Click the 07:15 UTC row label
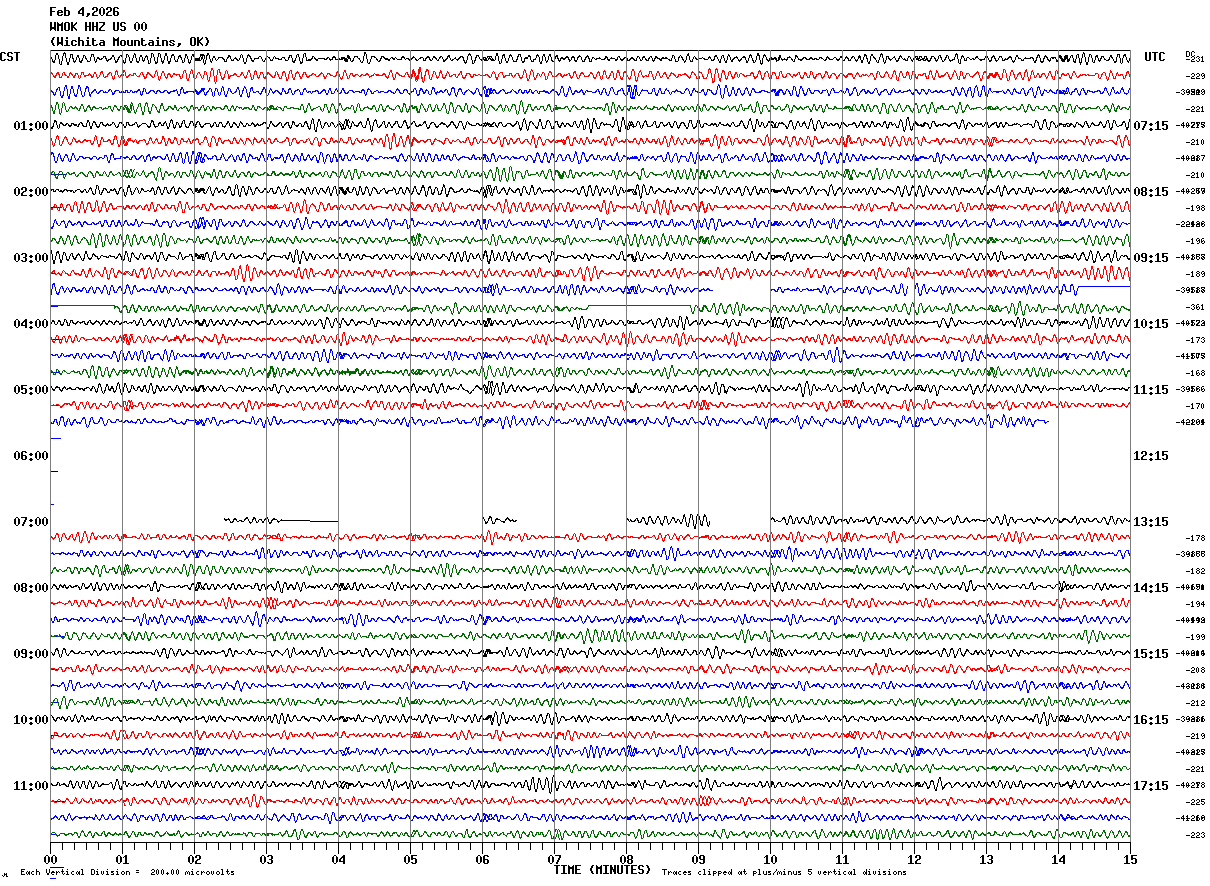 coord(1151,126)
